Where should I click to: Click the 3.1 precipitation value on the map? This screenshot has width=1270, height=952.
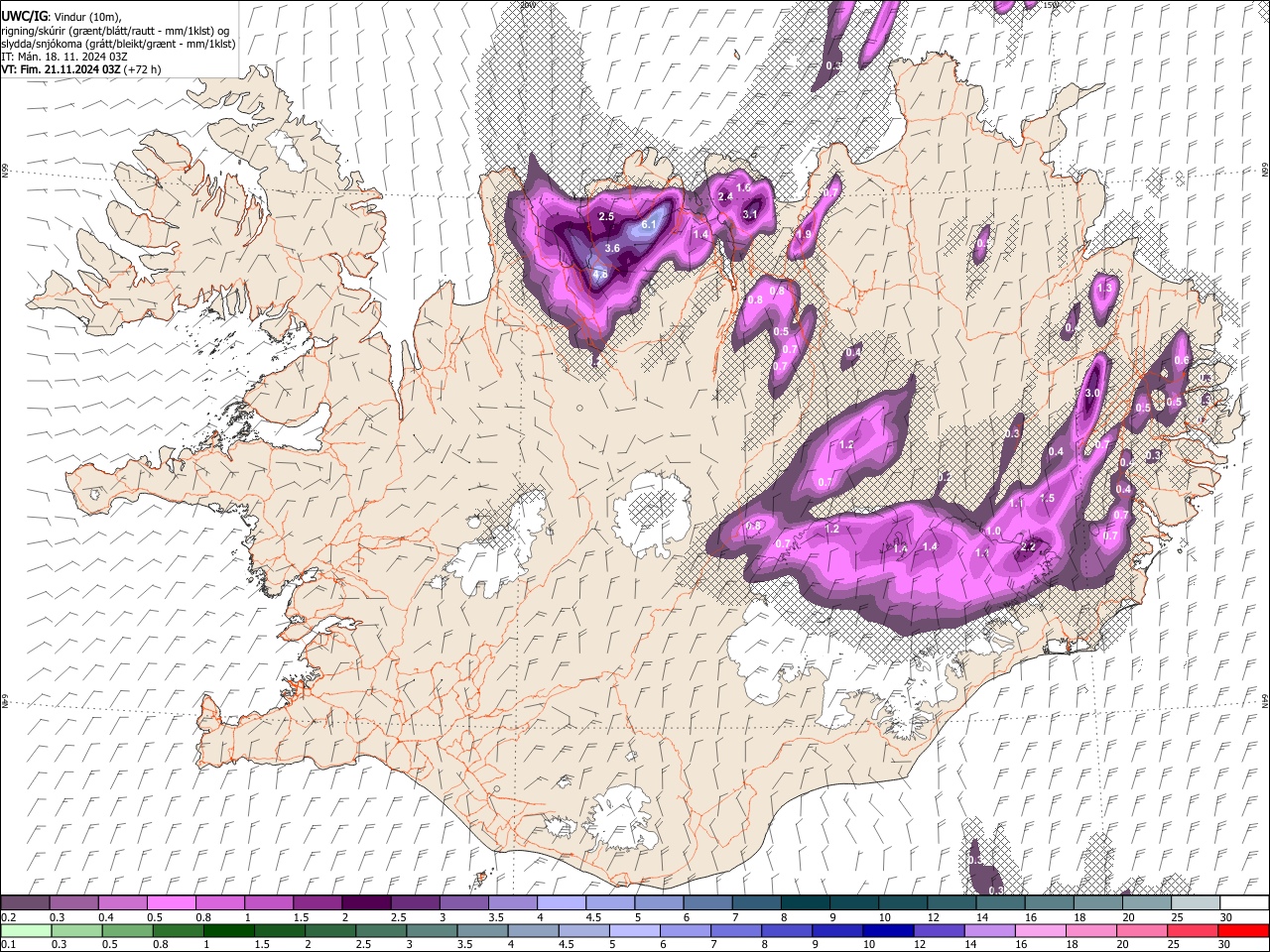click(750, 214)
